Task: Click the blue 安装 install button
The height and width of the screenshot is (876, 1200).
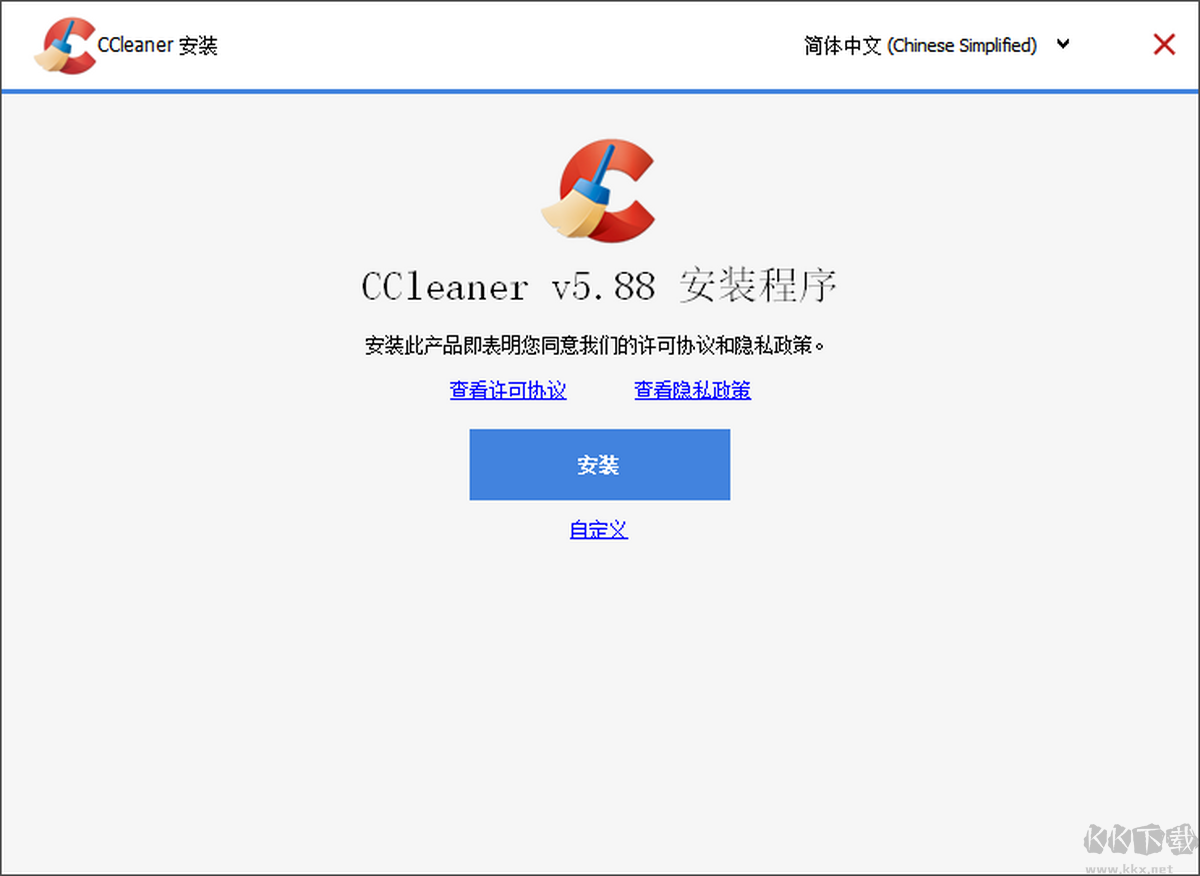Action: click(600, 465)
